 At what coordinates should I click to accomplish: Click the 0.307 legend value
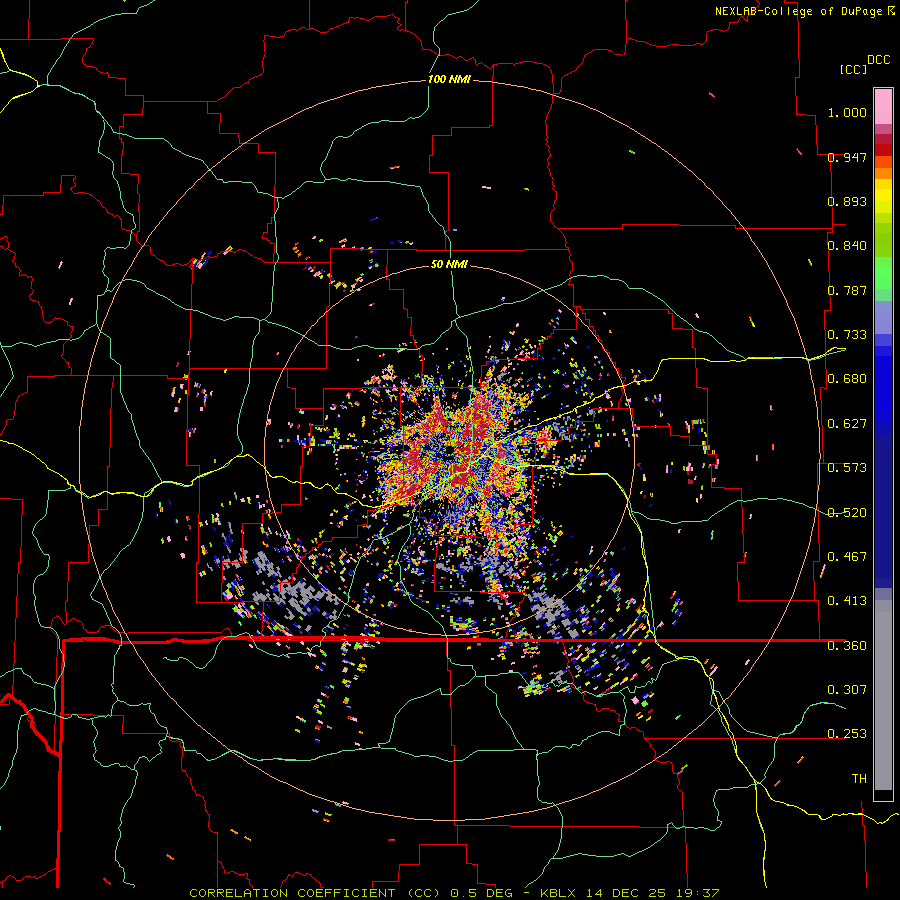click(x=847, y=690)
